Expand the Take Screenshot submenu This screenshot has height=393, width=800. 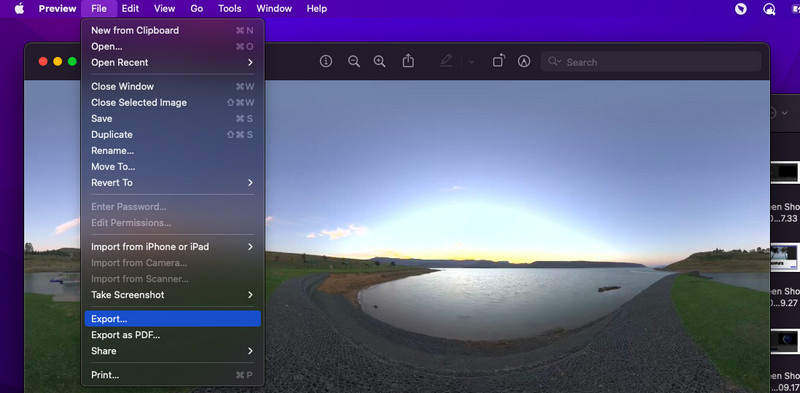[172, 294]
